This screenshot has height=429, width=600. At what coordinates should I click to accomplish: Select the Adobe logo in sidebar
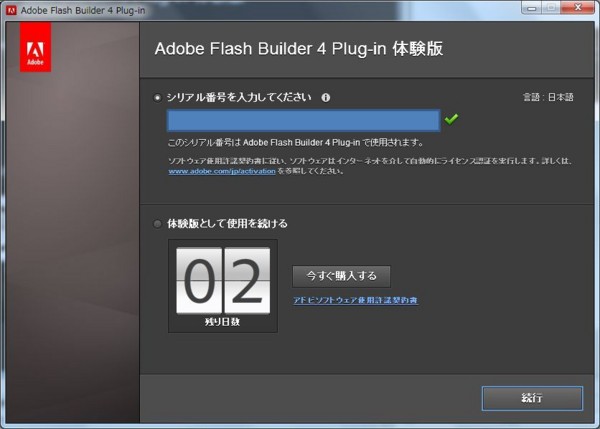coord(36,47)
